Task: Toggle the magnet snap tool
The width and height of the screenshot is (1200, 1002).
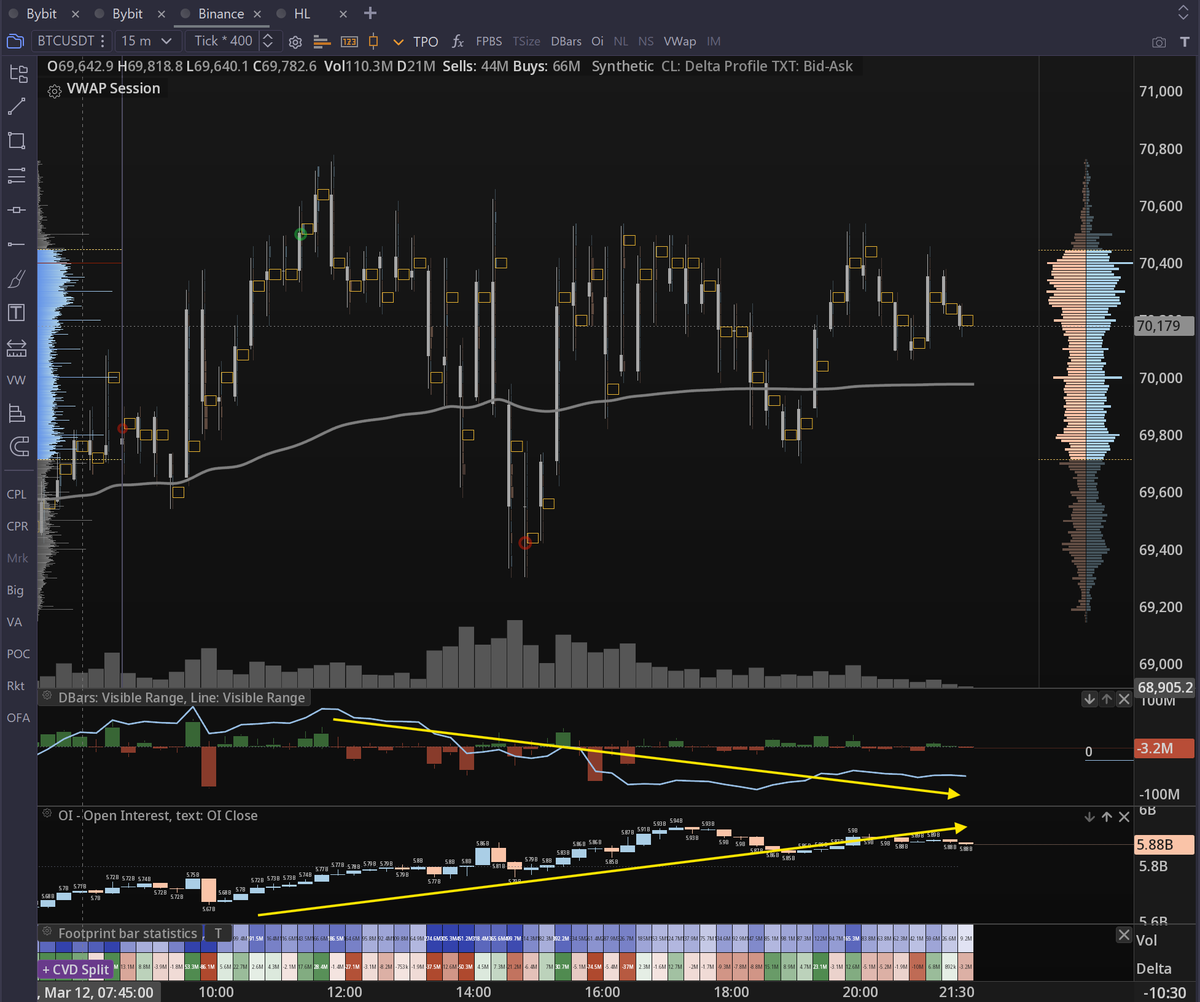Action: click(x=17, y=447)
